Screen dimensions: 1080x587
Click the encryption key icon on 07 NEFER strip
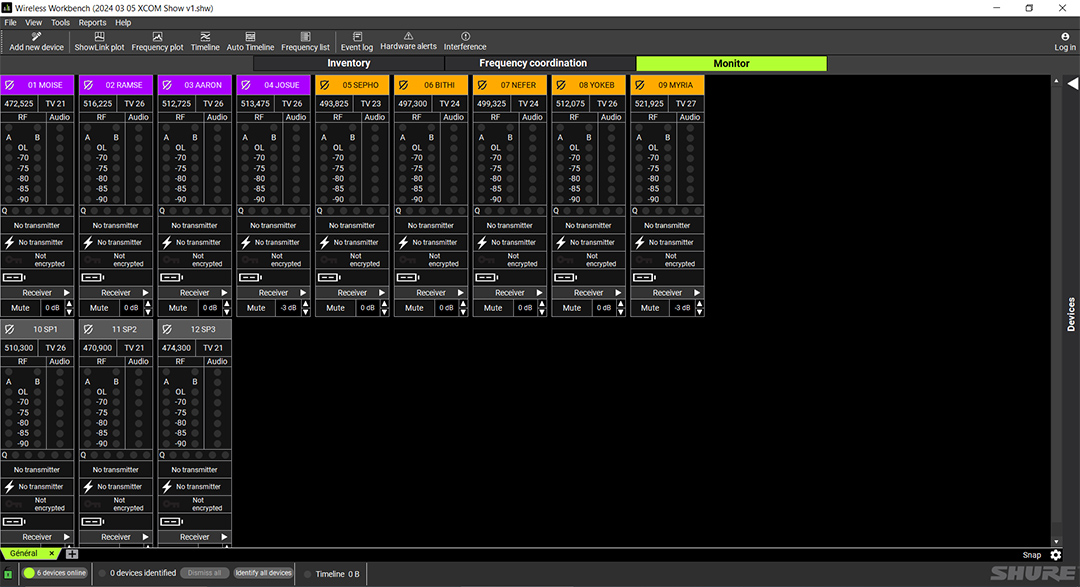[486, 260]
